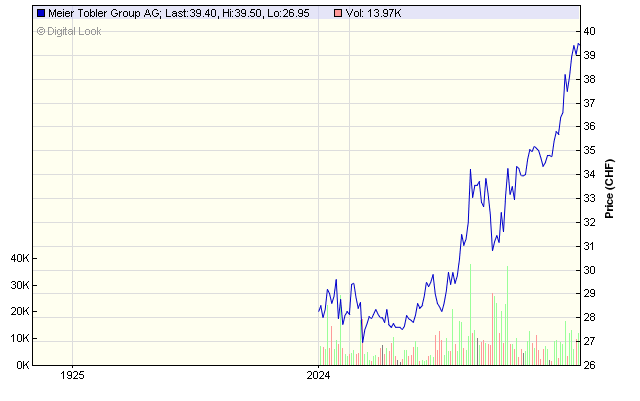
Task: Click the 30 price axis label
Action: (x=589, y=270)
